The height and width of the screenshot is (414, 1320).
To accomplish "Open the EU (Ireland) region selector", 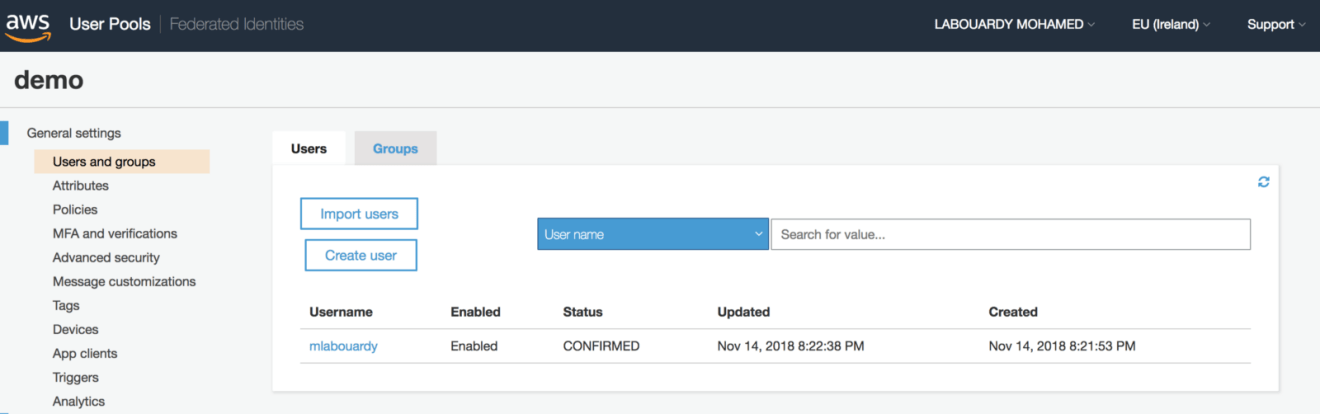I will [1171, 25].
